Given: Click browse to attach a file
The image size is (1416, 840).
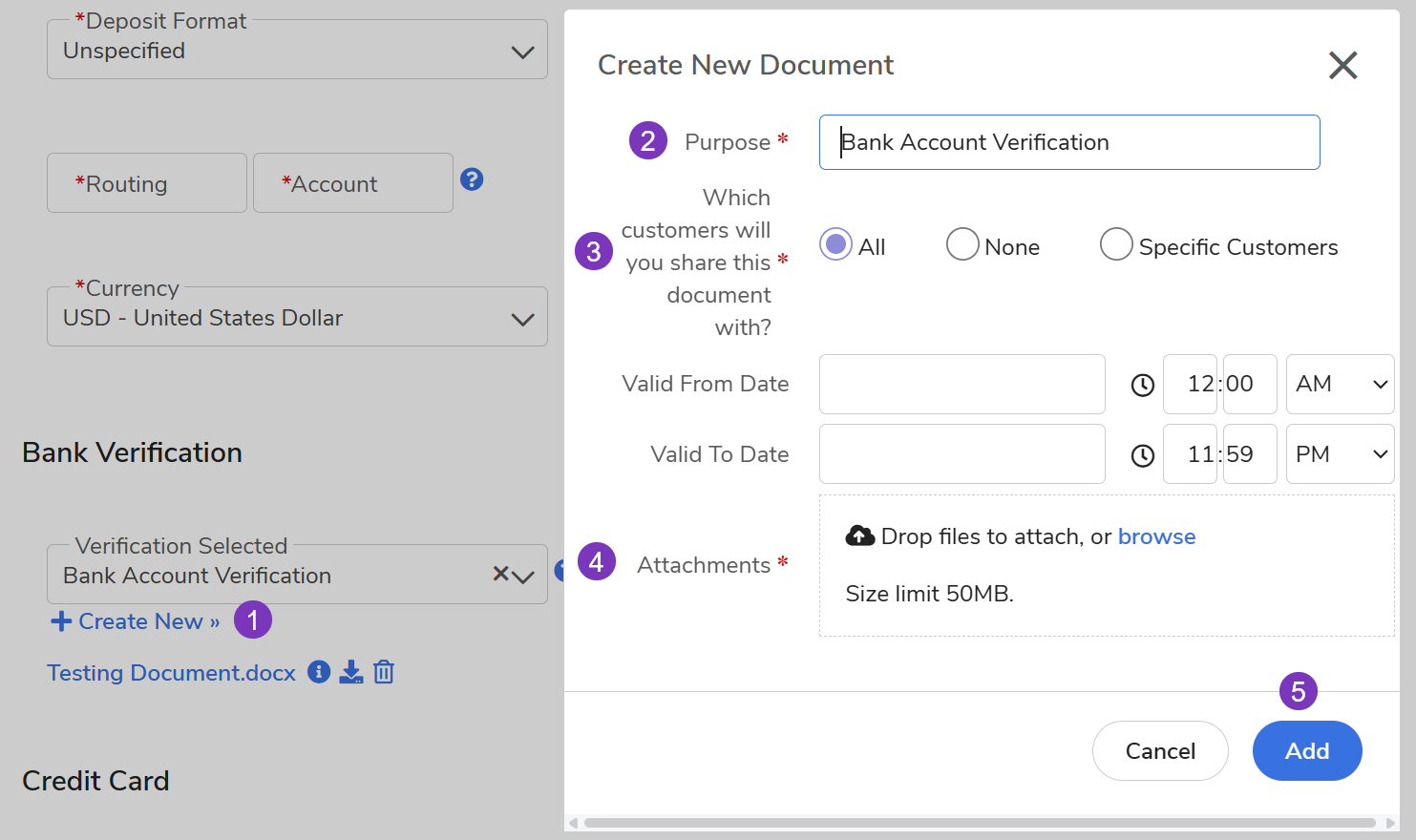Looking at the screenshot, I should click(x=1156, y=536).
